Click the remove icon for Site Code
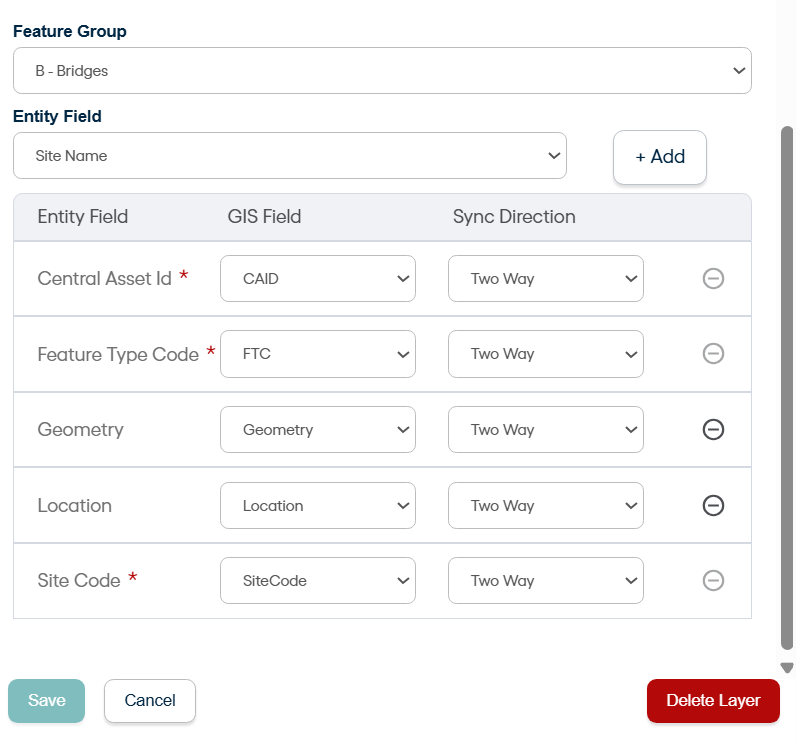The height and width of the screenshot is (745, 796). [x=713, y=580]
